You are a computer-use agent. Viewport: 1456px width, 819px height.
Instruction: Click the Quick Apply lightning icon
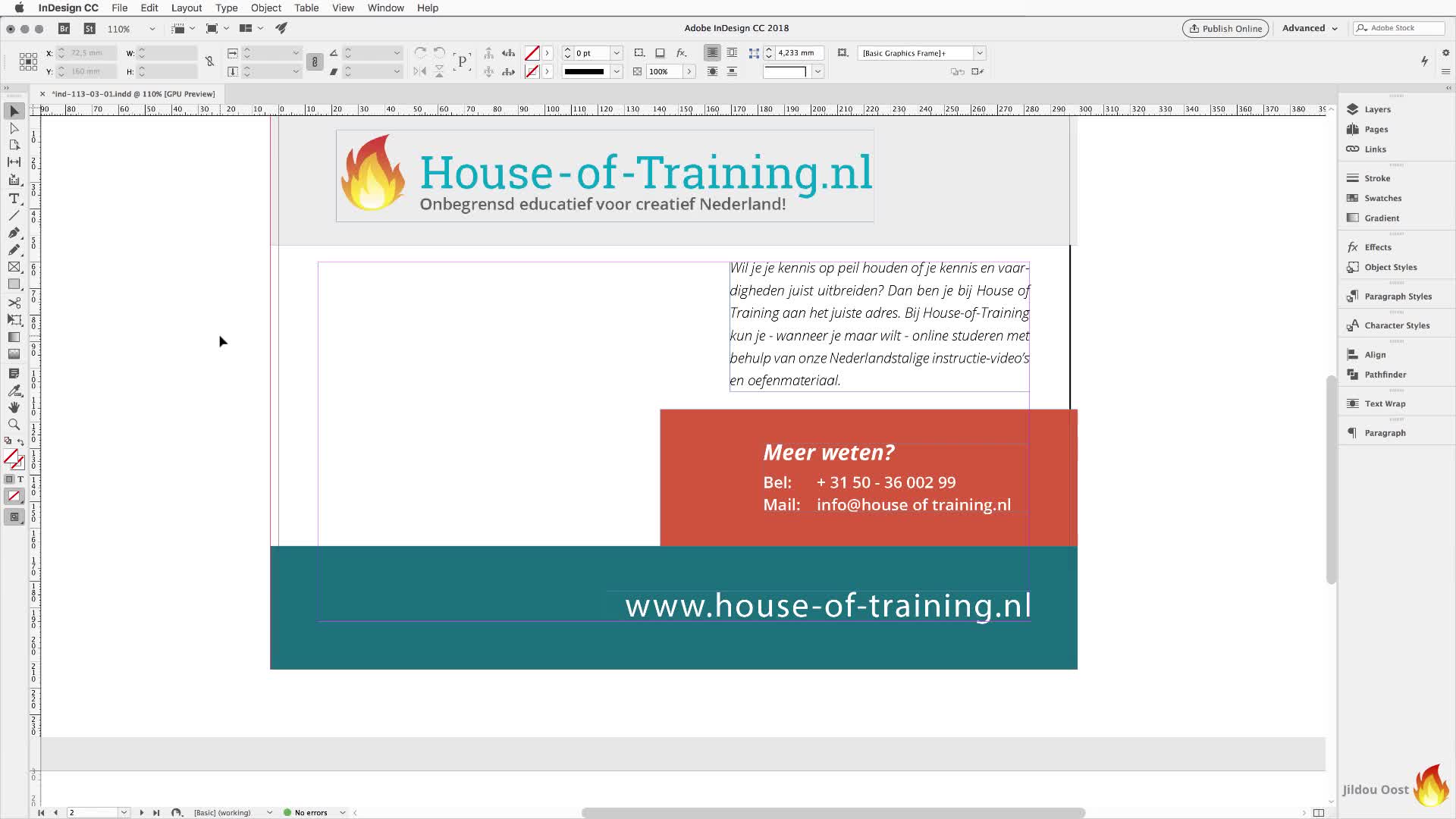tap(1424, 61)
